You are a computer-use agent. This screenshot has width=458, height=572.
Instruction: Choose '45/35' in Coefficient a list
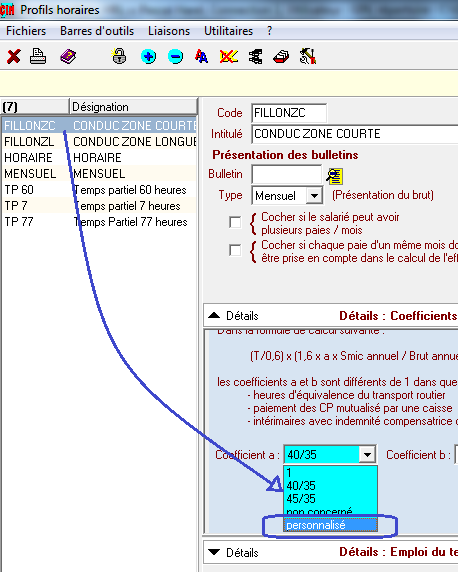[330, 498]
